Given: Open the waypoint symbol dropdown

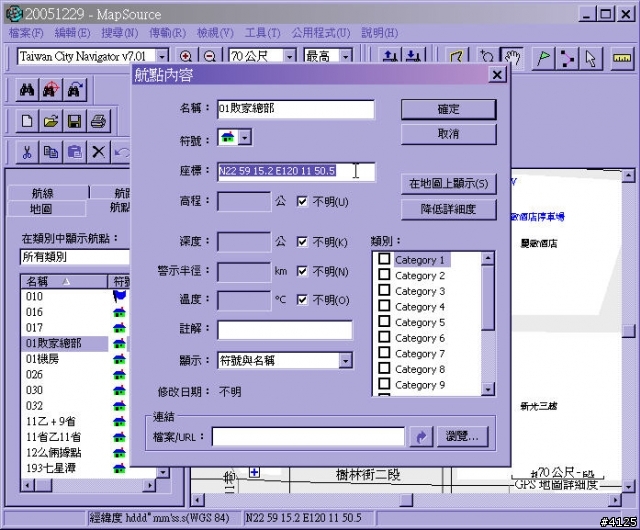Looking at the screenshot, I should tap(244, 138).
